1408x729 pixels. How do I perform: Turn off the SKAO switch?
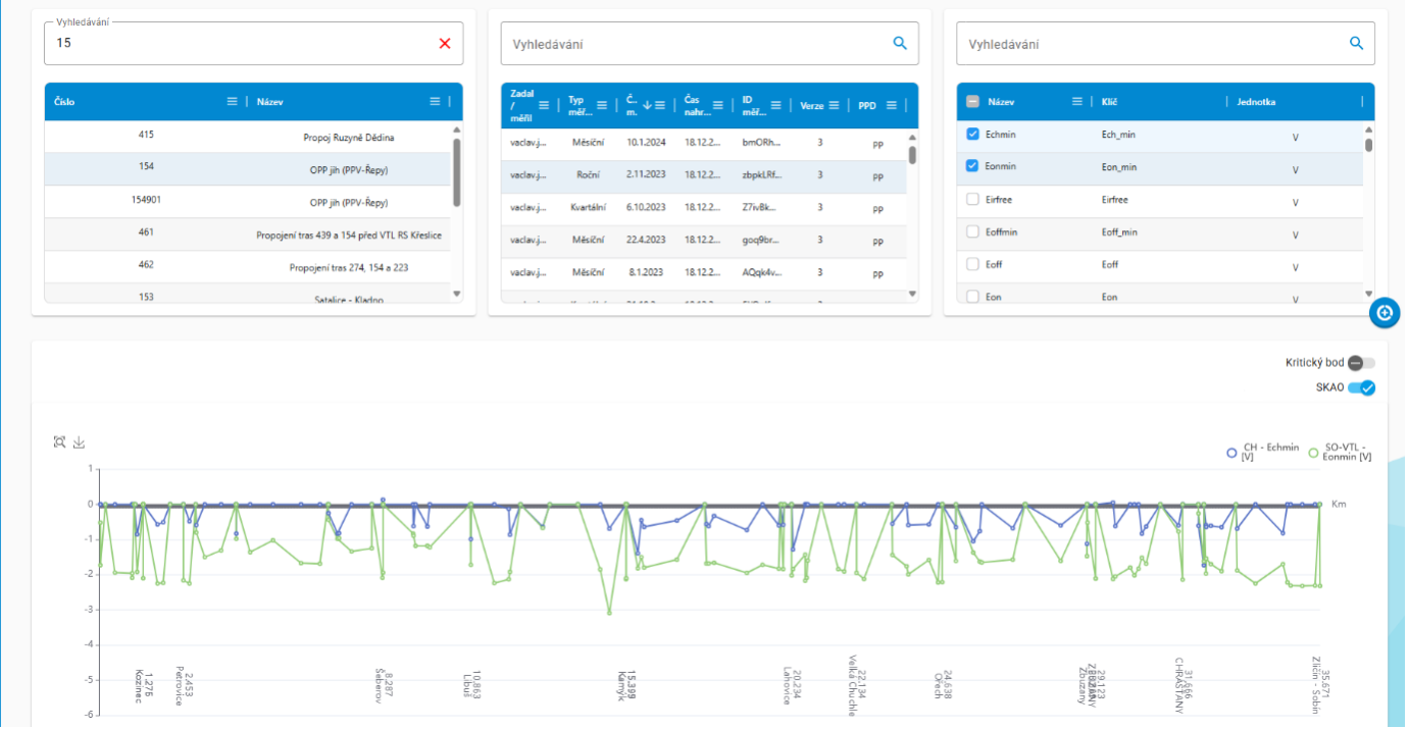pos(1361,388)
